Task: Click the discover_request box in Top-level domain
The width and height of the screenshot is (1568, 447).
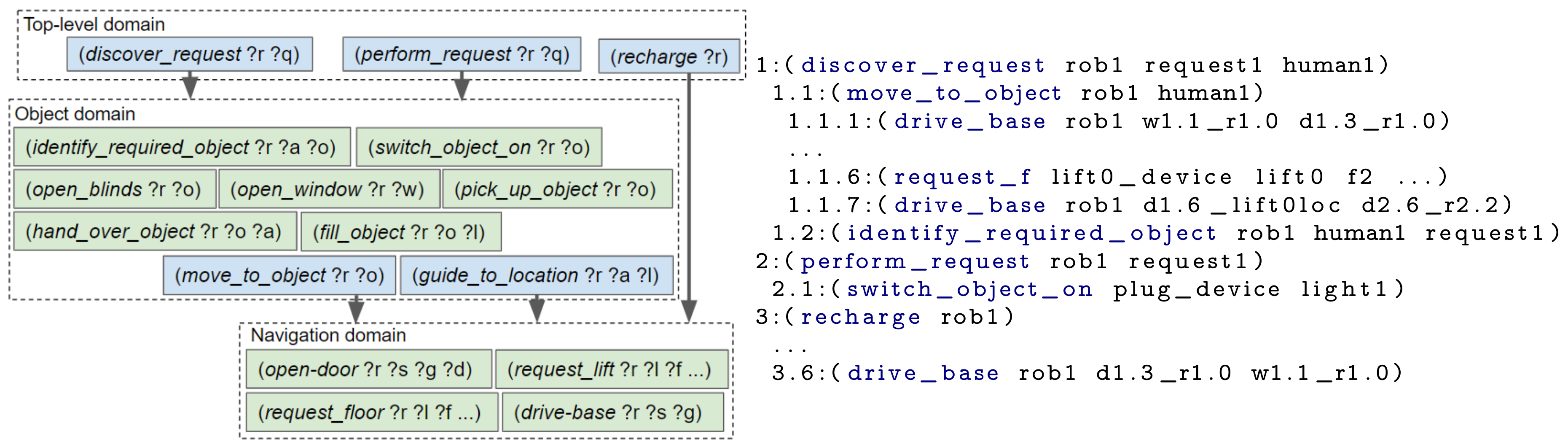Action: click(189, 54)
